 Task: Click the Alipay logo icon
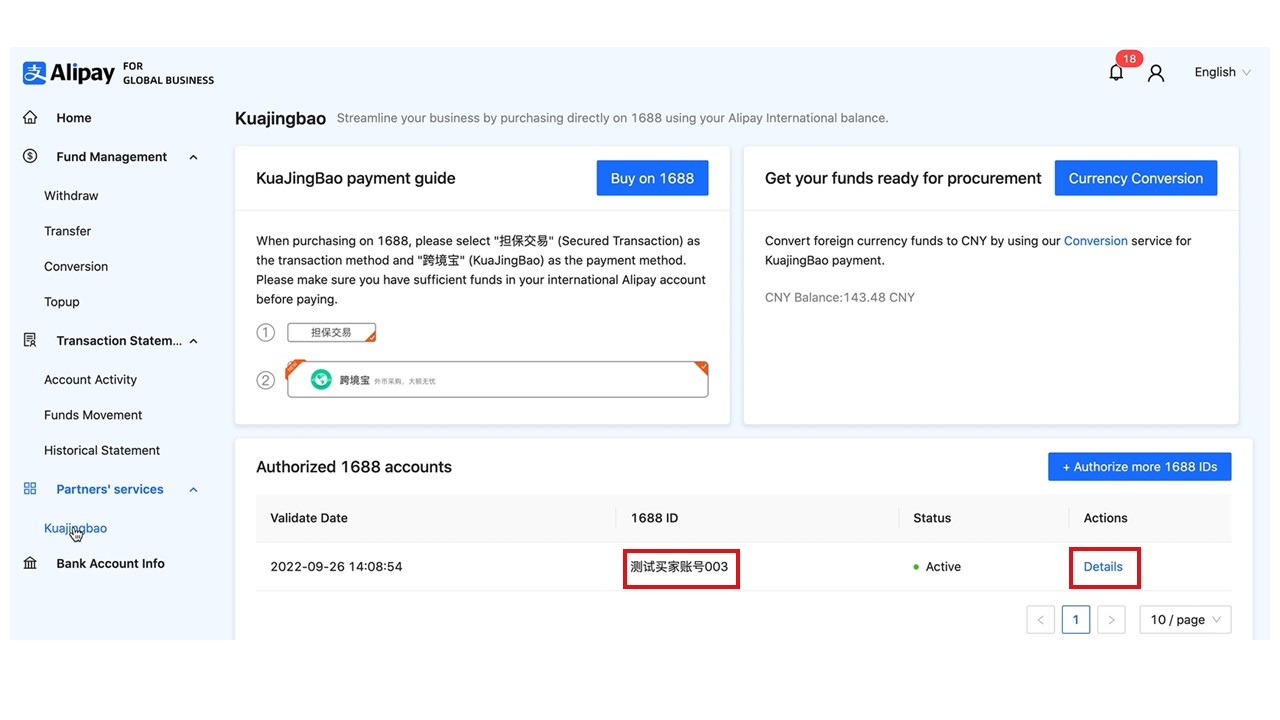[35, 73]
